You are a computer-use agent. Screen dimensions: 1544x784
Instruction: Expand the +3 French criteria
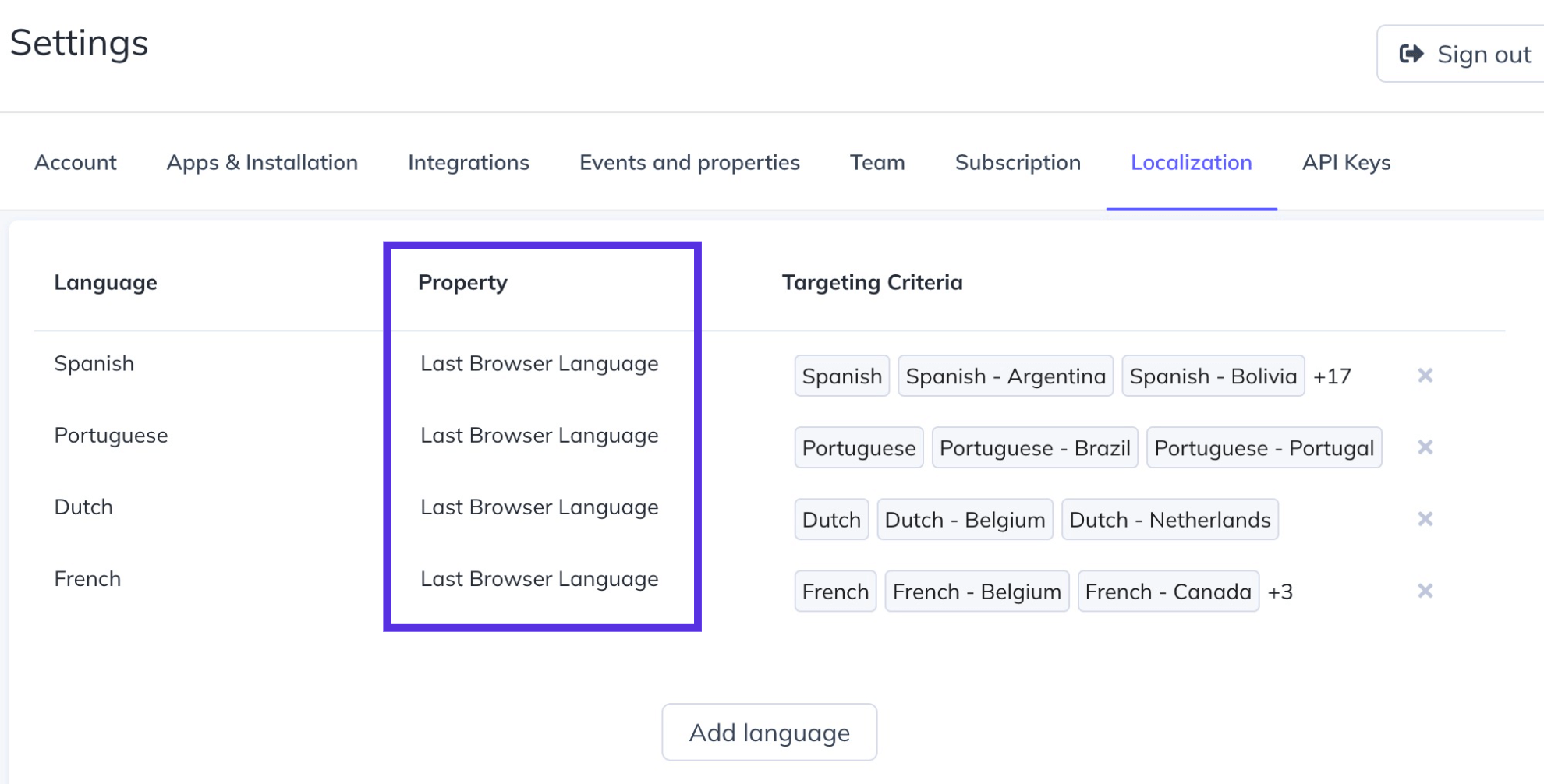[1280, 592]
